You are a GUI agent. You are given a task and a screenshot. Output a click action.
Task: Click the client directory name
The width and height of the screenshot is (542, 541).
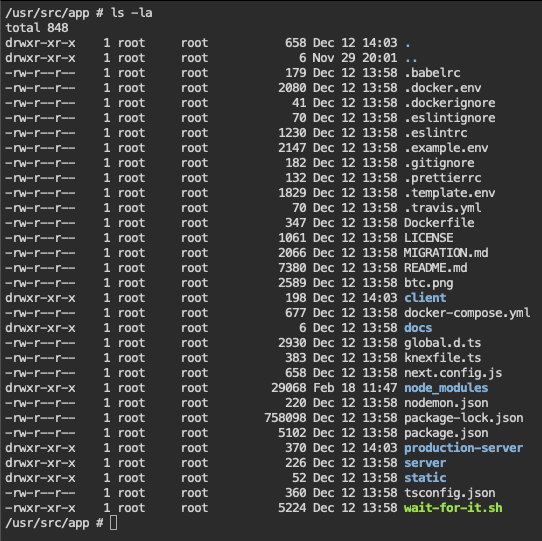[x=425, y=298]
